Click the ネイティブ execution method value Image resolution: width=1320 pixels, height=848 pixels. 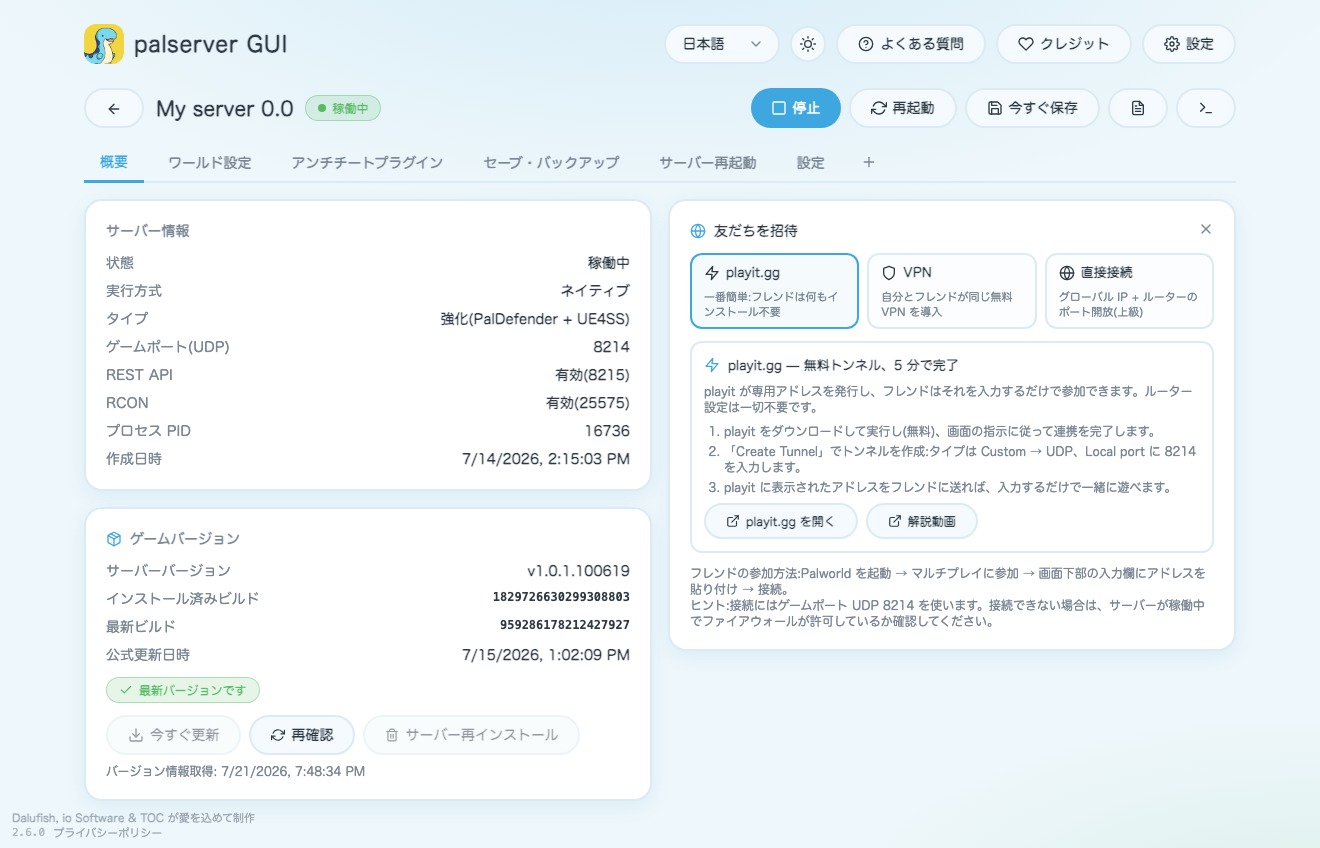595,291
